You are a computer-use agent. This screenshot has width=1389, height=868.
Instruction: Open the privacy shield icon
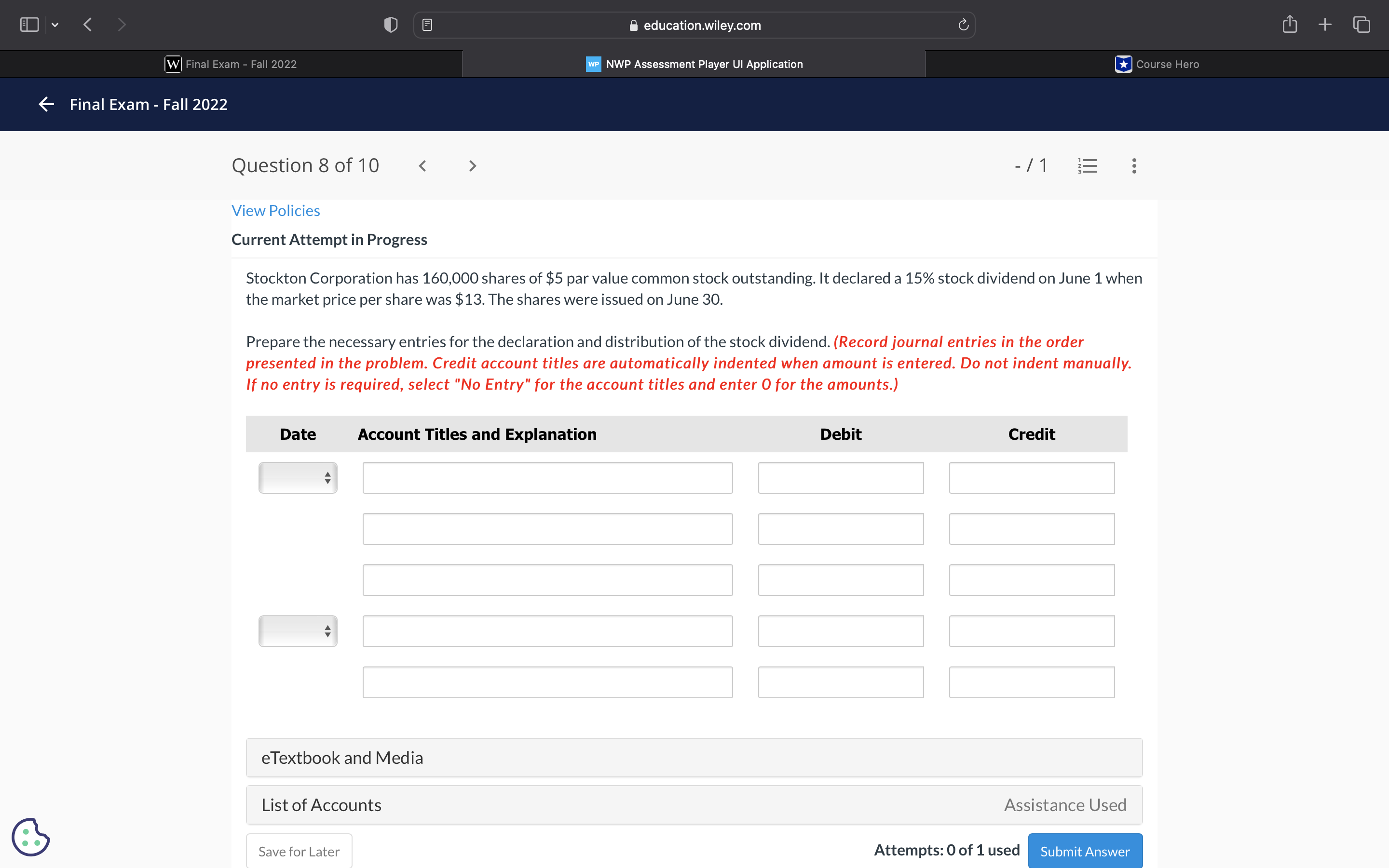tap(390, 25)
